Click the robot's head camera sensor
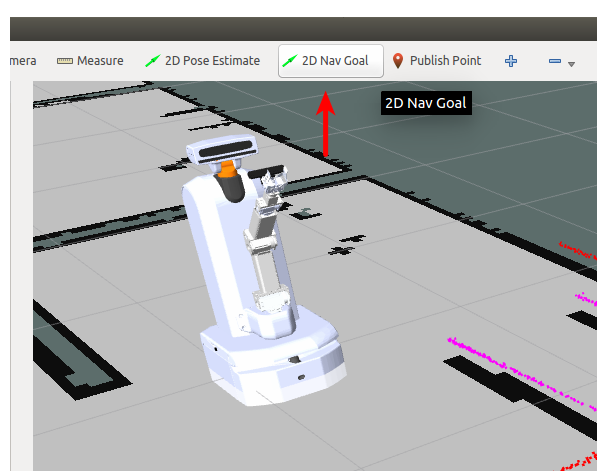The width and height of the screenshot is (597, 471). point(222,149)
